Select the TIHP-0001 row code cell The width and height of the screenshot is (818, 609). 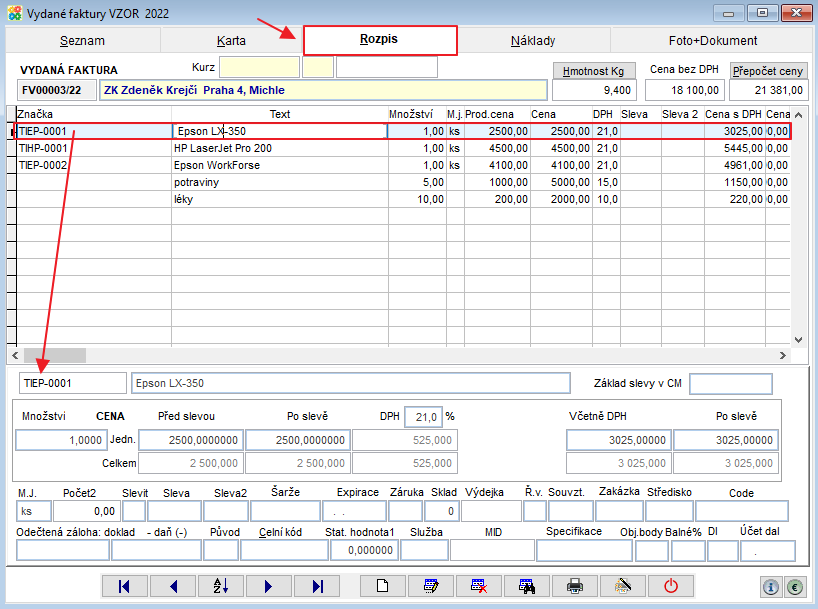94,148
